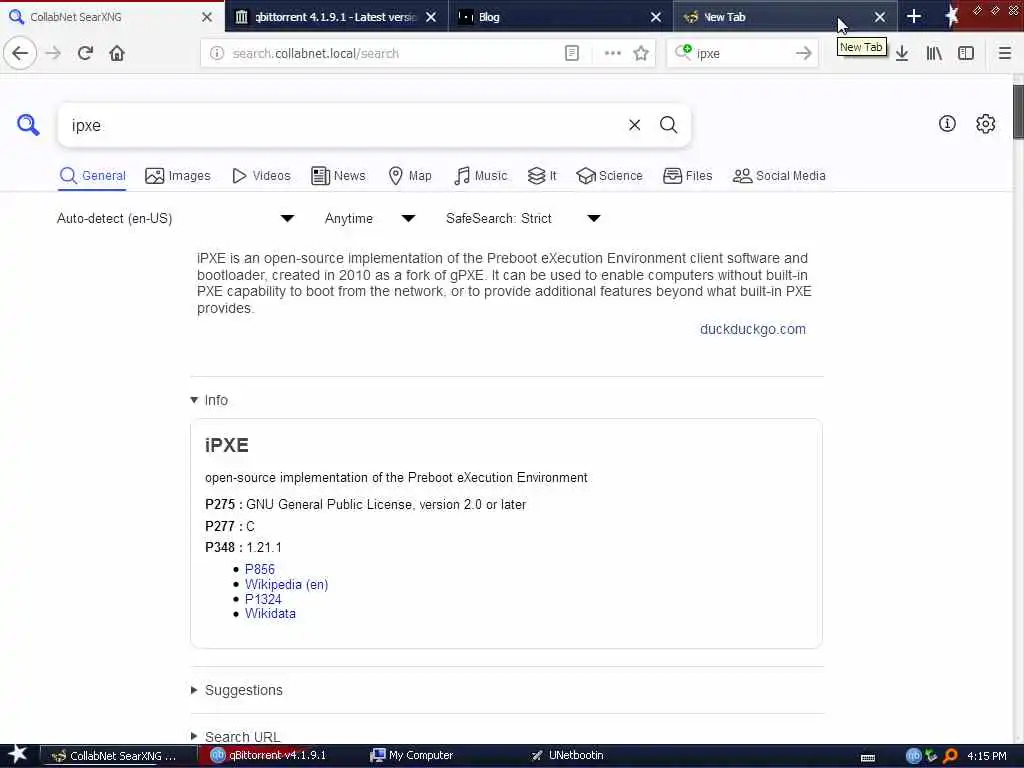1024x768 pixels.
Task: Show sidebars from toolbar
Action: (x=966, y=54)
